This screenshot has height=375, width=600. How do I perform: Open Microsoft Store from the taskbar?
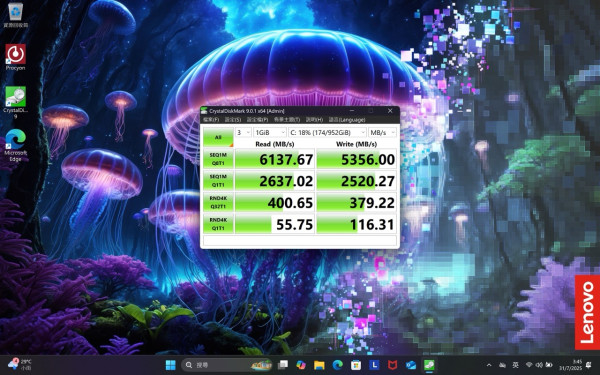(356, 365)
